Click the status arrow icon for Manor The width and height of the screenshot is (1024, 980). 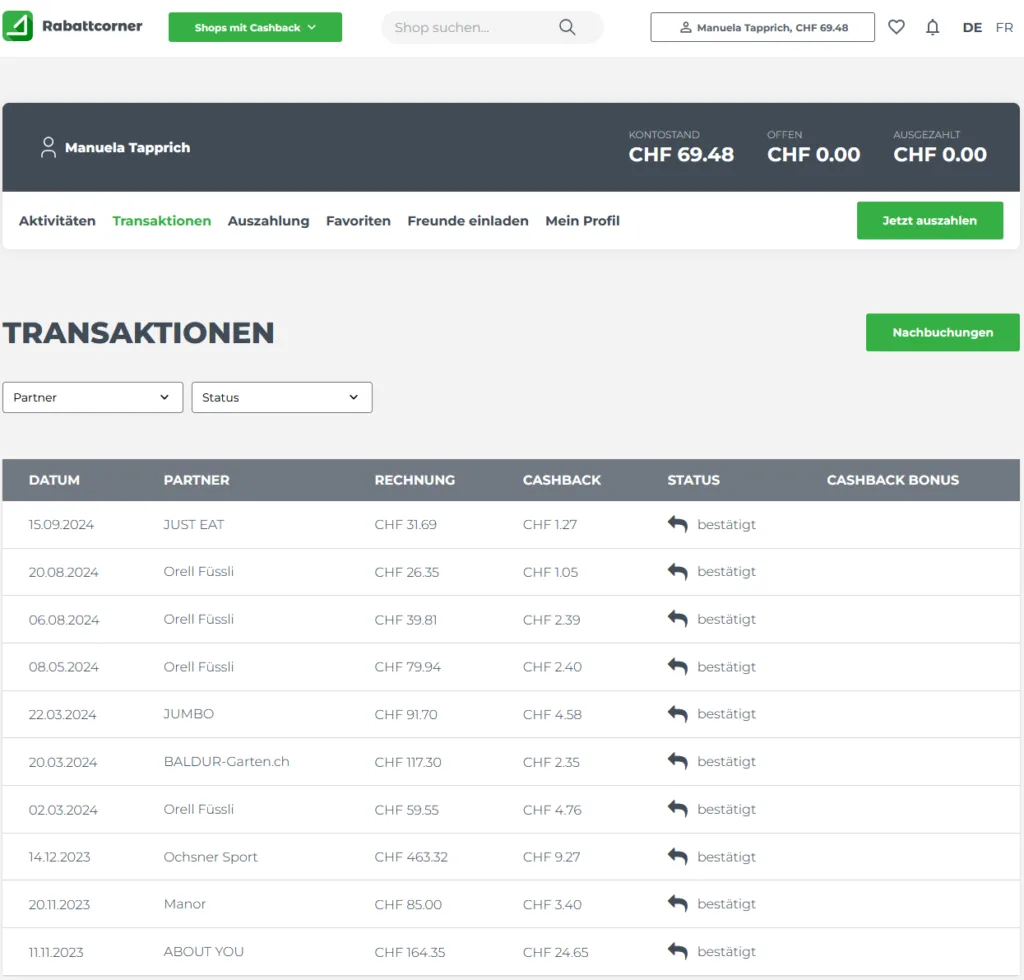click(677, 904)
